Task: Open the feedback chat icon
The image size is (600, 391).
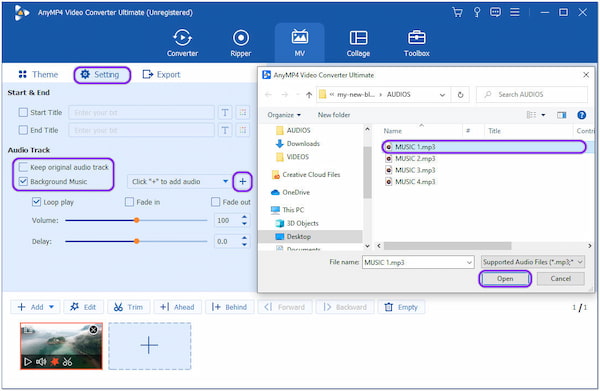Action: coord(496,13)
